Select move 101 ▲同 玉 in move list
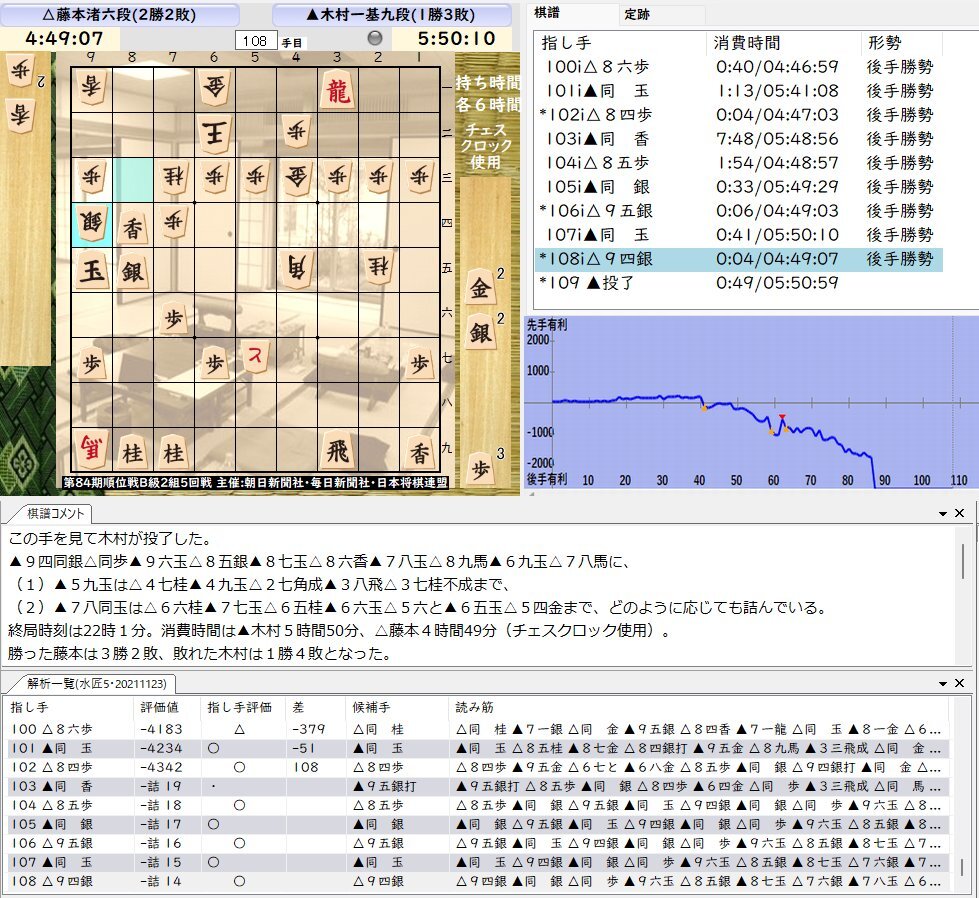 click(x=739, y=91)
